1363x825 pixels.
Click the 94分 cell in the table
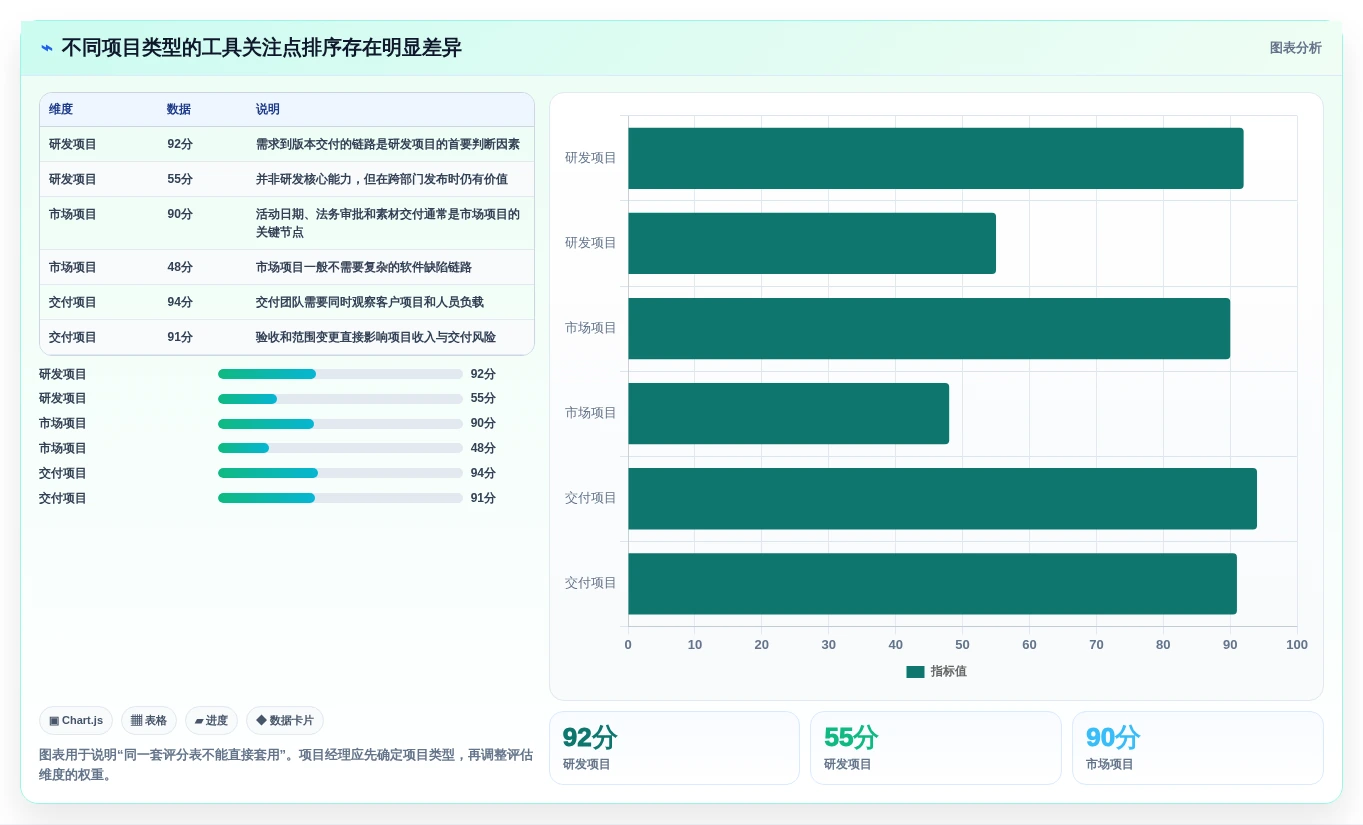tap(180, 302)
